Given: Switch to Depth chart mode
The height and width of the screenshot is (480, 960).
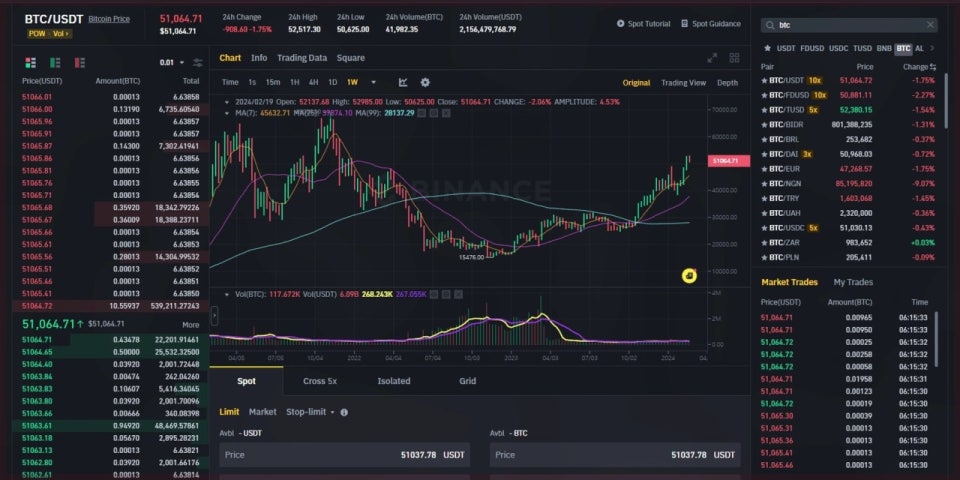Looking at the screenshot, I should click(x=727, y=83).
